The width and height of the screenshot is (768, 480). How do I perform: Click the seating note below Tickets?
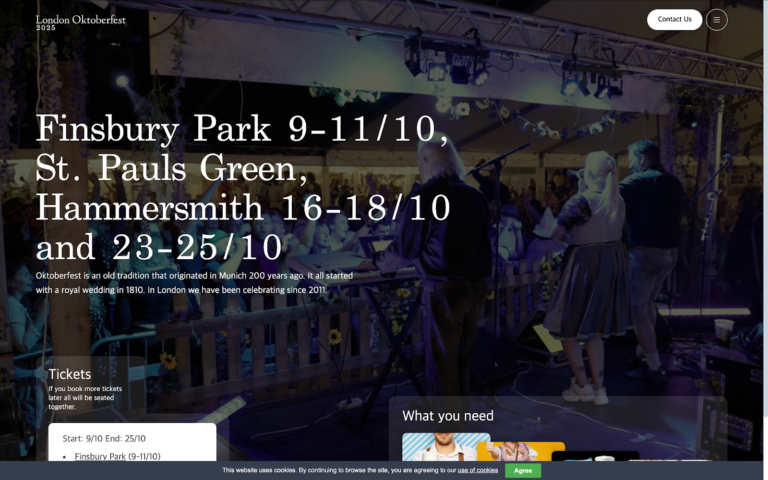coord(85,398)
